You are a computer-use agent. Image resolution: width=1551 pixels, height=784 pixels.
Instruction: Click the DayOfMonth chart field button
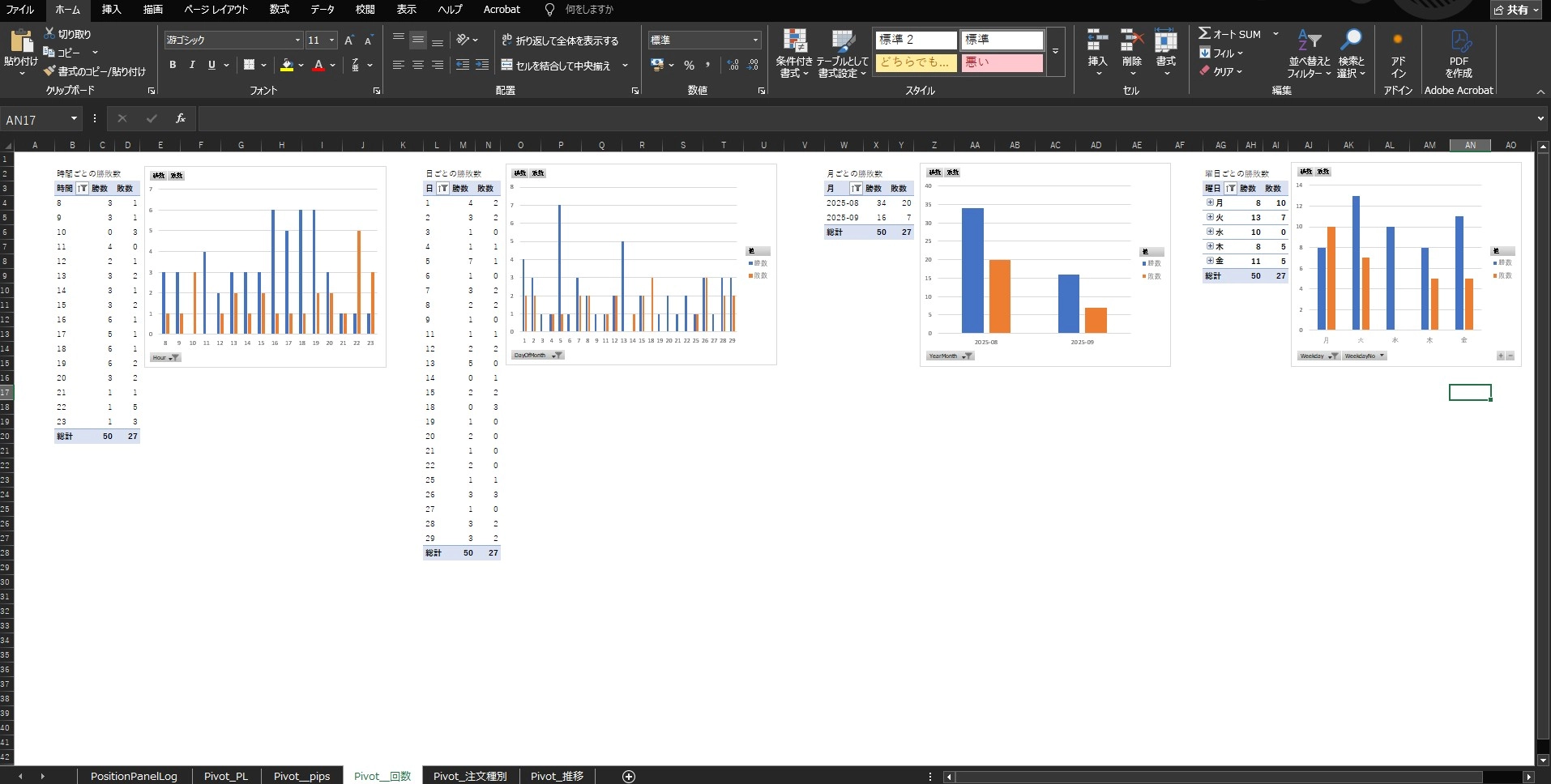[x=537, y=355]
